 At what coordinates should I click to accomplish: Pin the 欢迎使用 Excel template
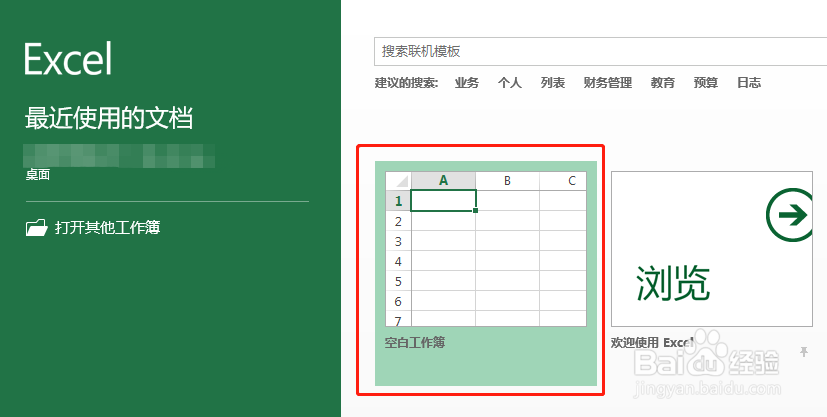pos(804,352)
